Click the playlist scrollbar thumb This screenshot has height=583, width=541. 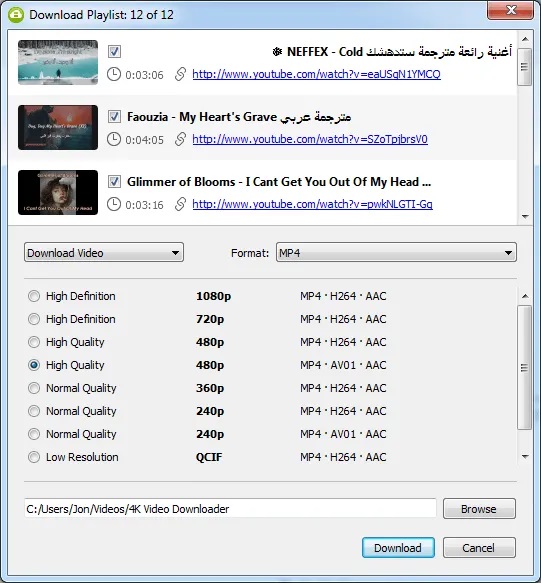point(525,67)
